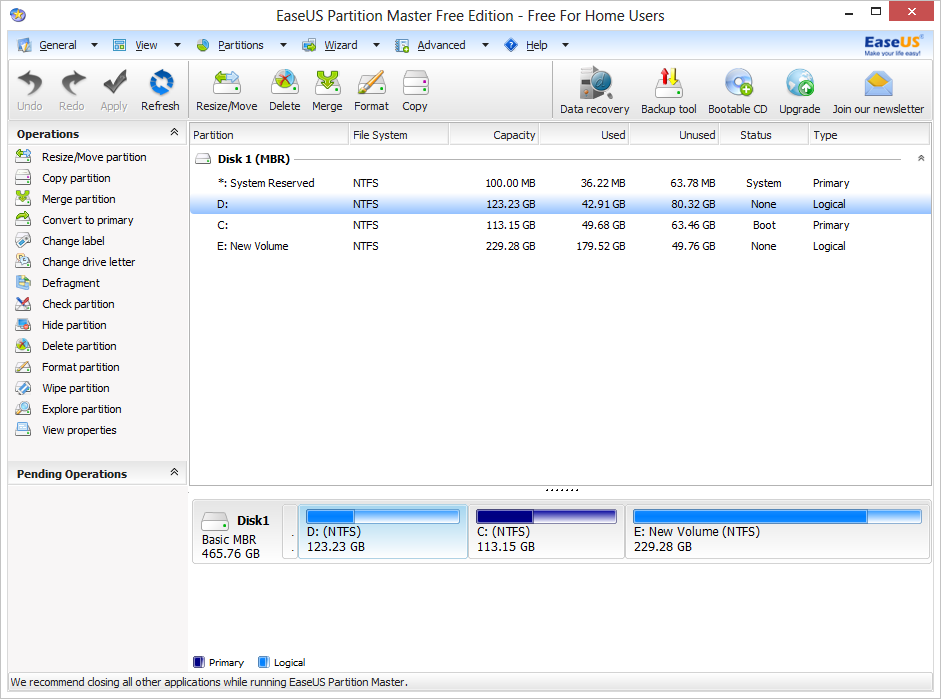941x699 pixels.
Task: Click the Change drive letter link
Action: (x=88, y=262)
